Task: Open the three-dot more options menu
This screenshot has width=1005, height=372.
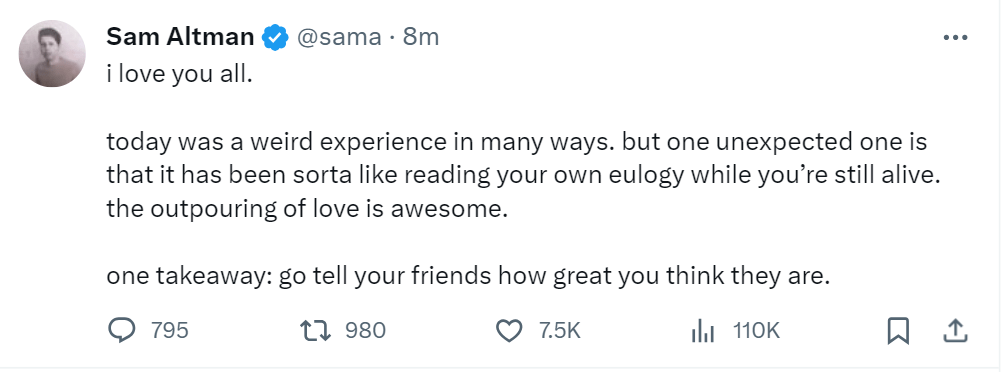Action: (955, 38)
